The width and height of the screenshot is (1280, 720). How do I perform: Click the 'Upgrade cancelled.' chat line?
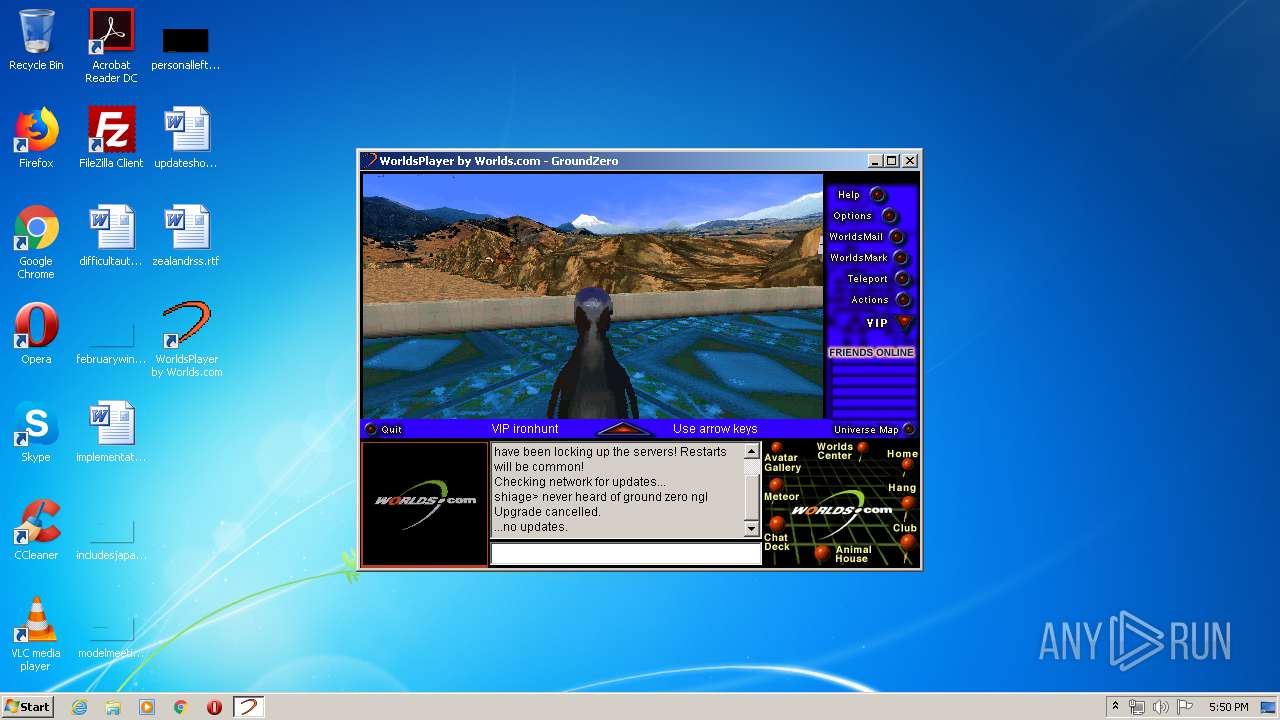[x=547, y=512]
